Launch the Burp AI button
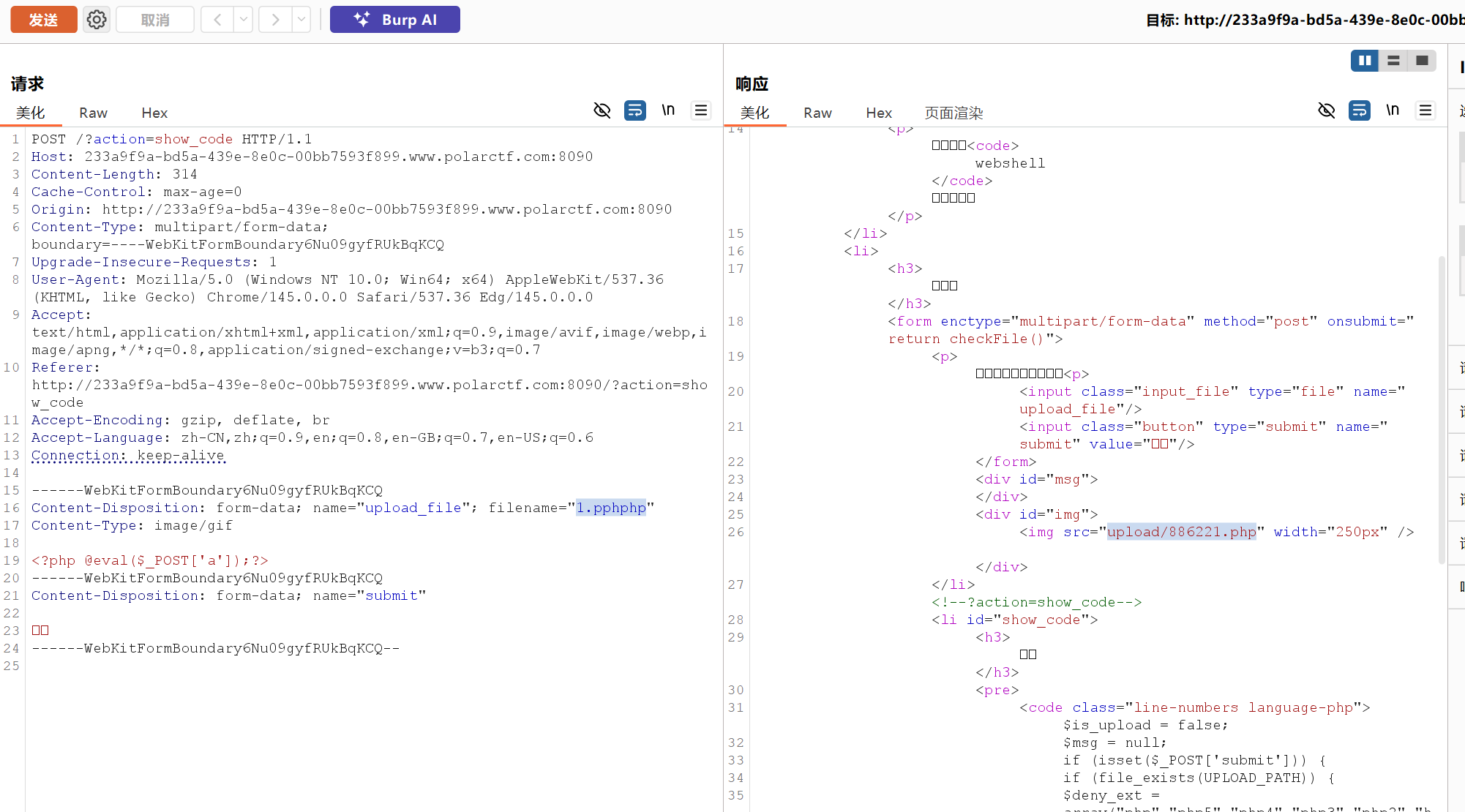This screenshot has width=1465, height=812. click(x=395, y=20)
